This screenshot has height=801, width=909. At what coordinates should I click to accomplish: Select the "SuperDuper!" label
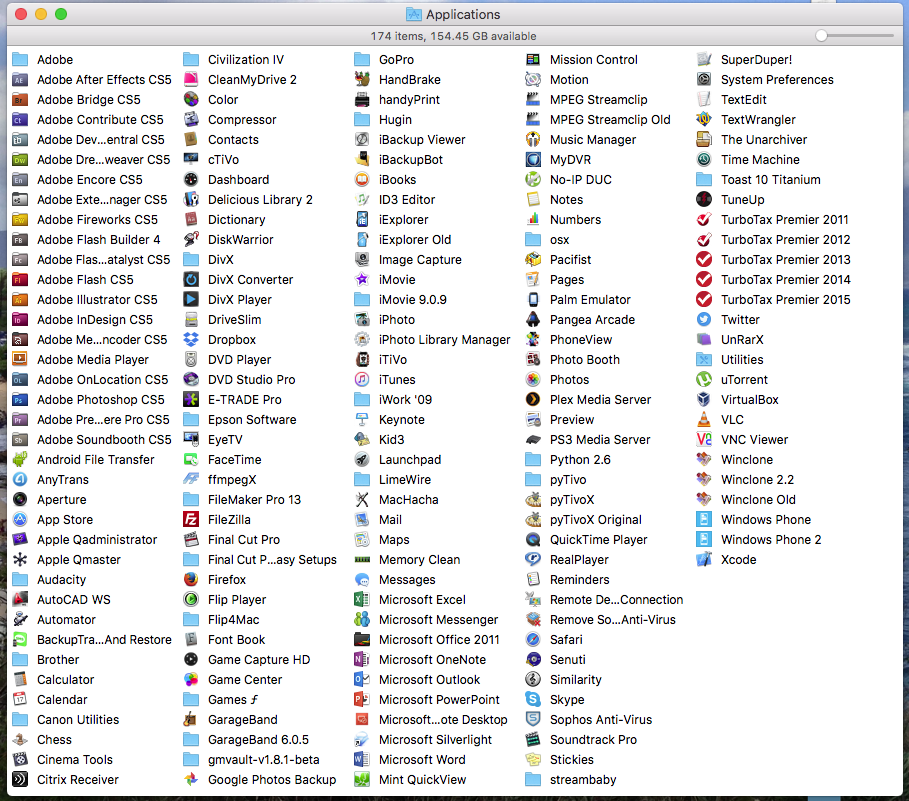tap(756, 60)
